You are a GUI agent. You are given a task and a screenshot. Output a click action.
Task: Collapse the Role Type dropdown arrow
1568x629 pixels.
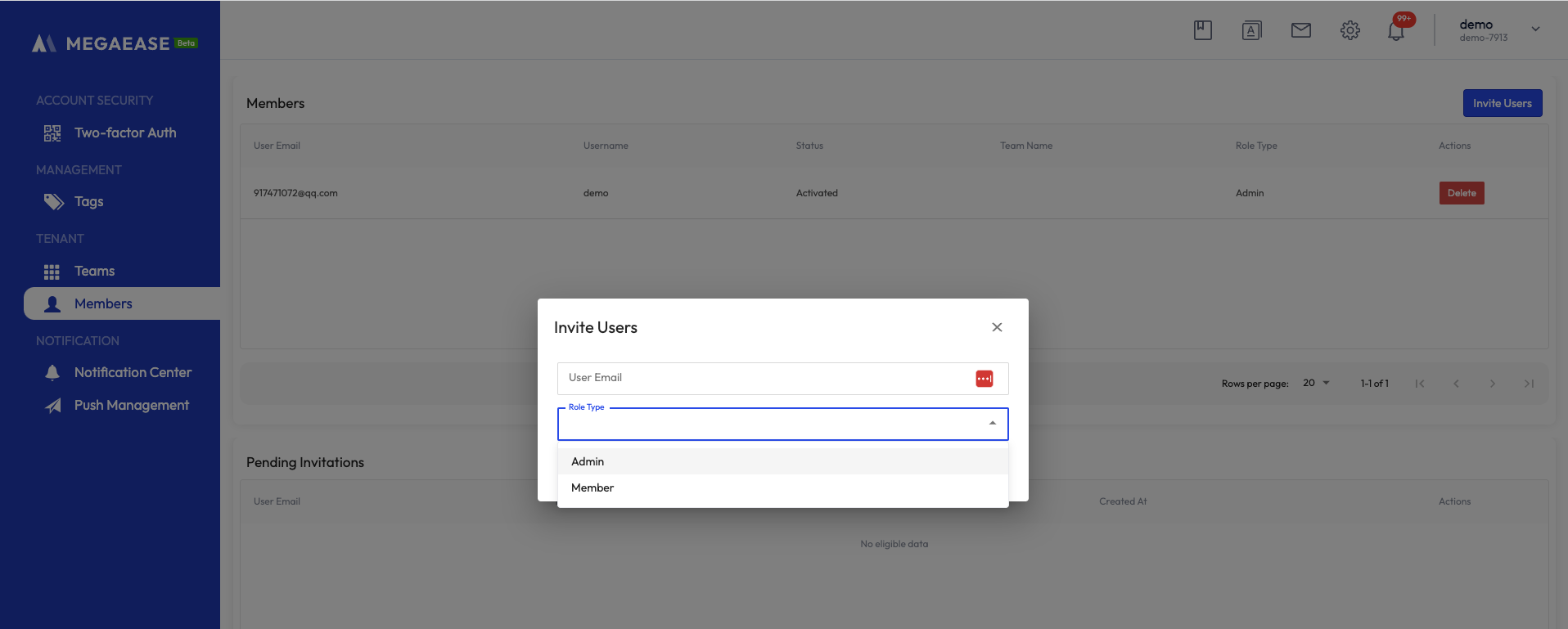point(992,424)
